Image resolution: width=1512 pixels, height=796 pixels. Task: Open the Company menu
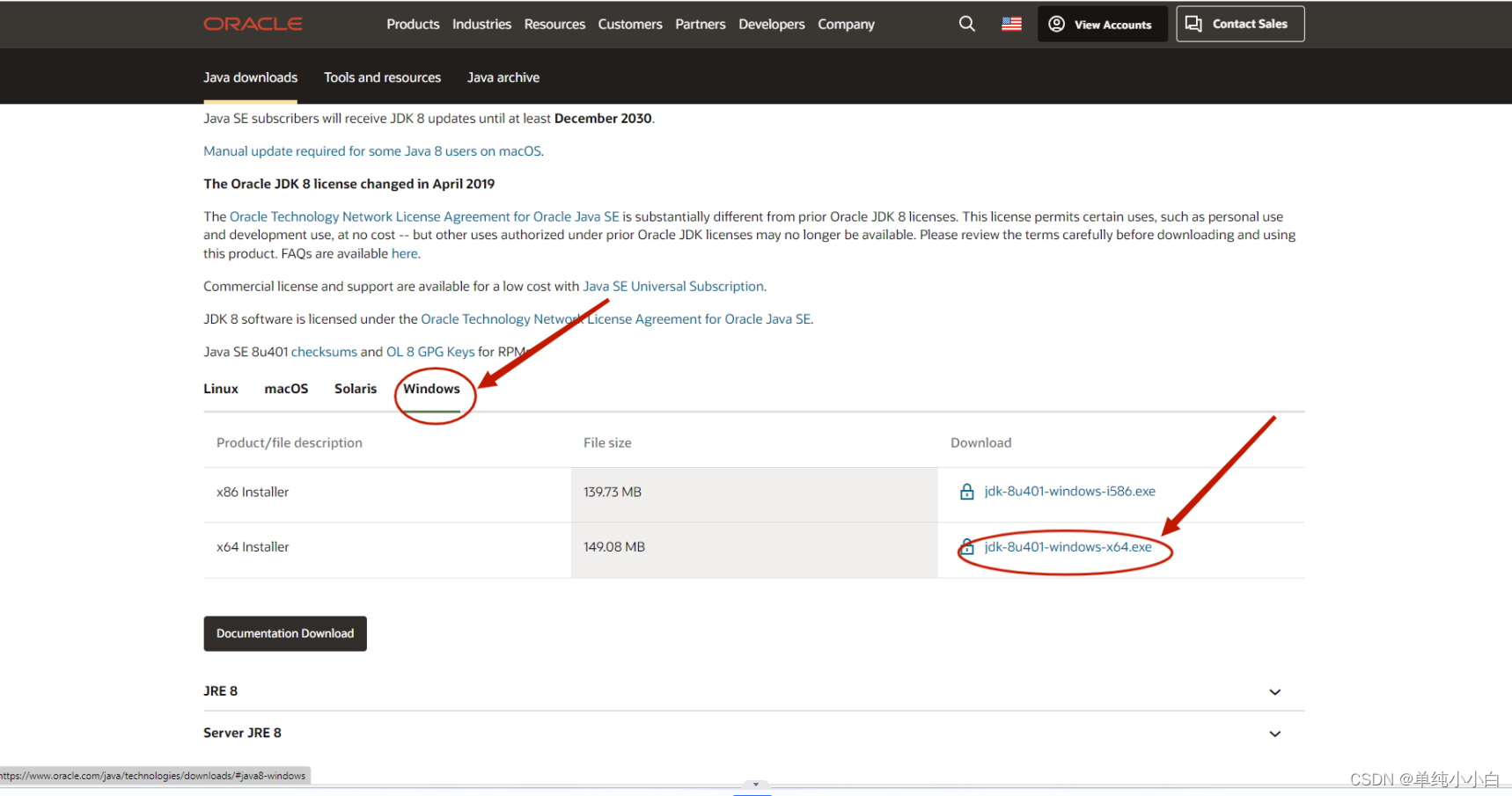pos(846,24)
